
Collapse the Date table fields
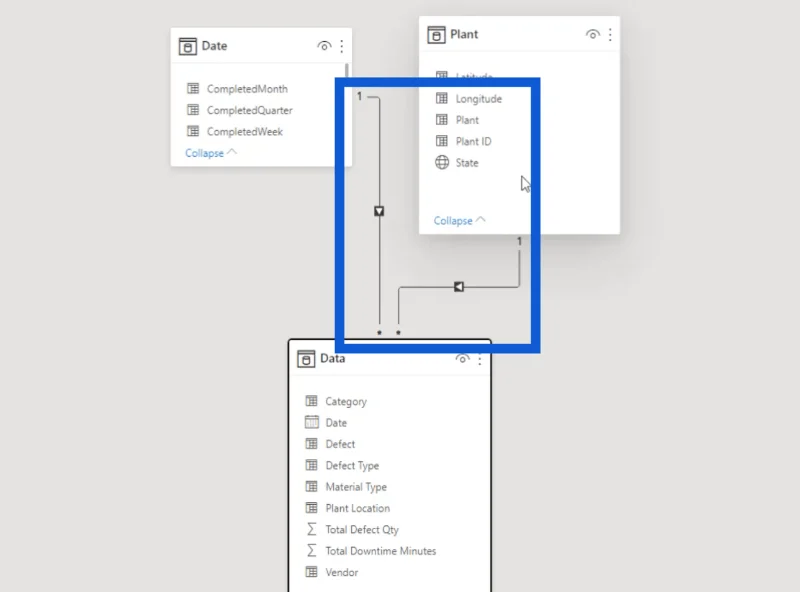[x=211, y=153]
